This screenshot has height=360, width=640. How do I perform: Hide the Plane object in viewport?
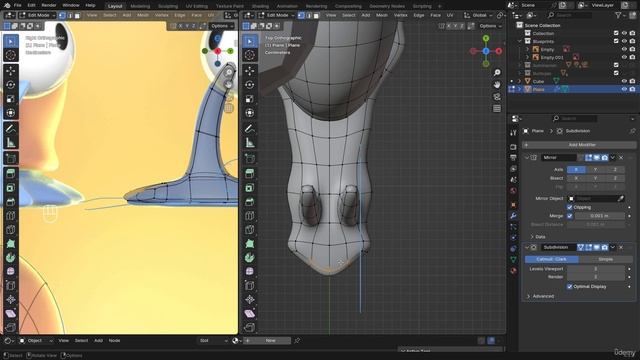[x=624, y=89]
